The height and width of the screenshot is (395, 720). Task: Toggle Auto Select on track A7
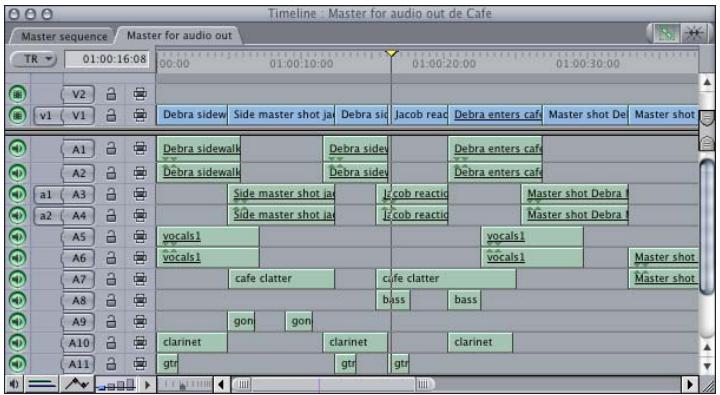140,279
